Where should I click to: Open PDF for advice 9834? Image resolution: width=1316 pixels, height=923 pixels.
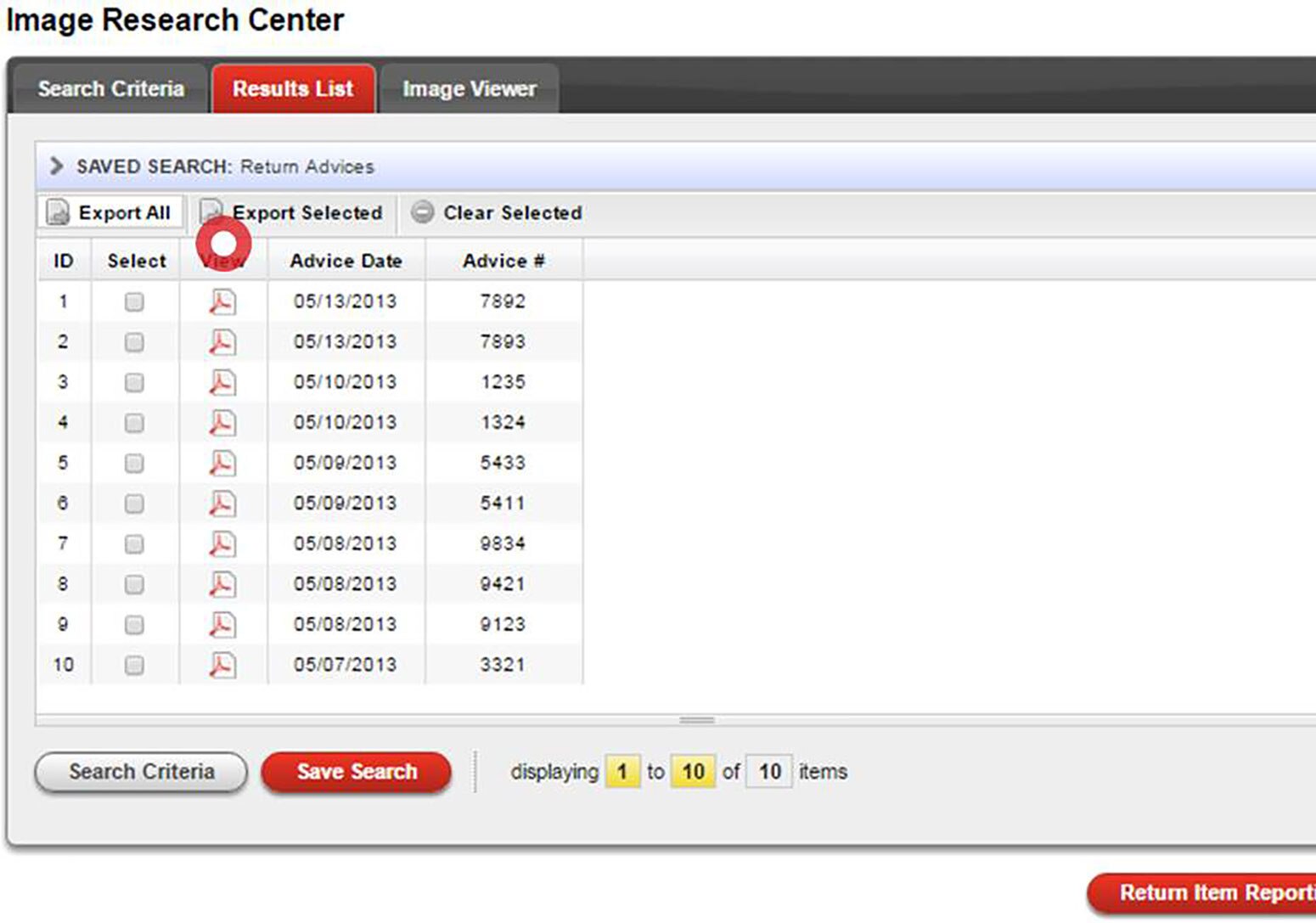222,543
